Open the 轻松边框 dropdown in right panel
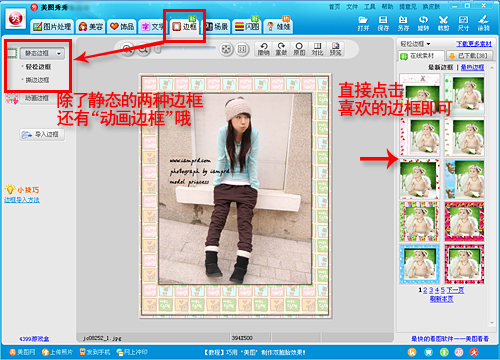This screenshot has width=500, height=360. click(x=415, y=44)
